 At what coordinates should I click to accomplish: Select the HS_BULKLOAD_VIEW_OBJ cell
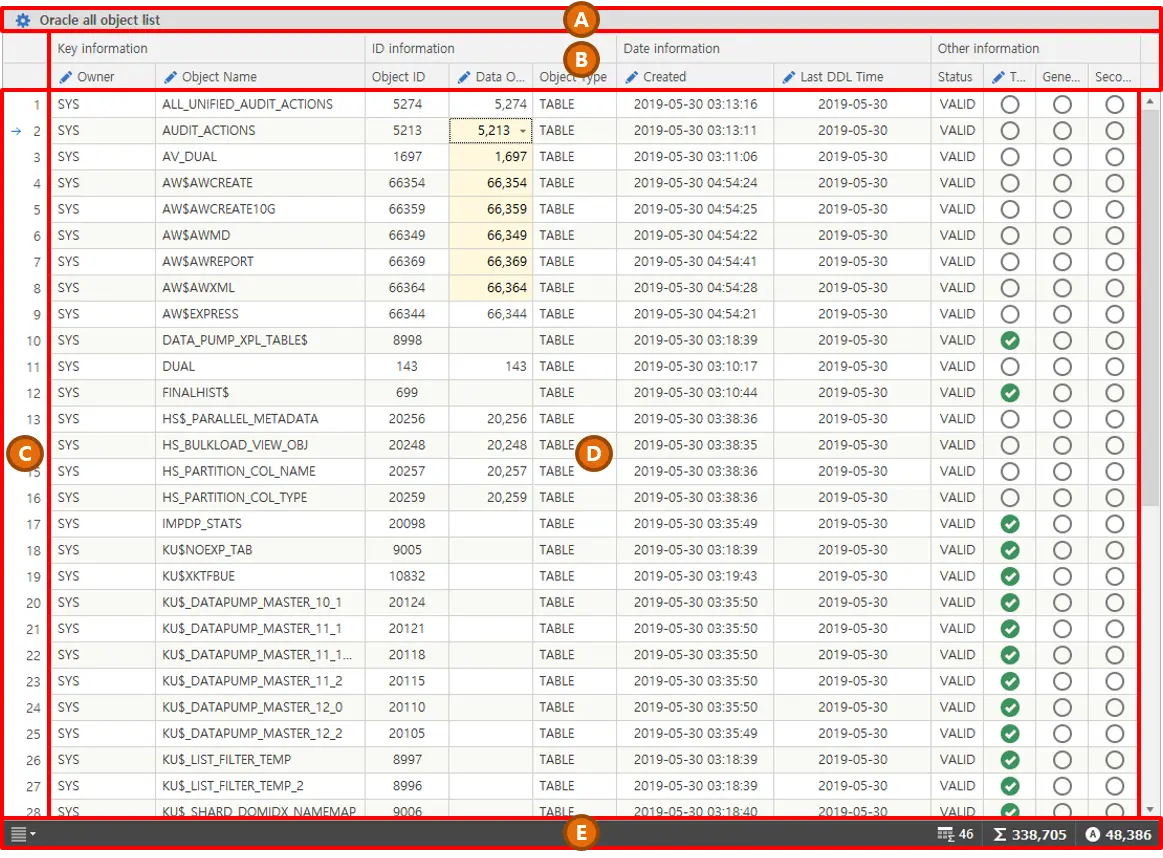(x=260, y=445)
